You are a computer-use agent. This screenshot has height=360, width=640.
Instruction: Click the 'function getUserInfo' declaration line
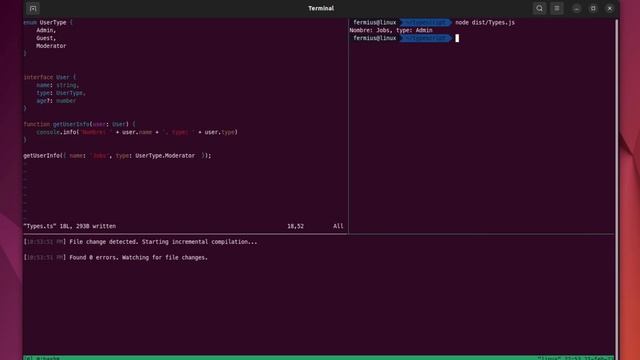coord(79,124)
